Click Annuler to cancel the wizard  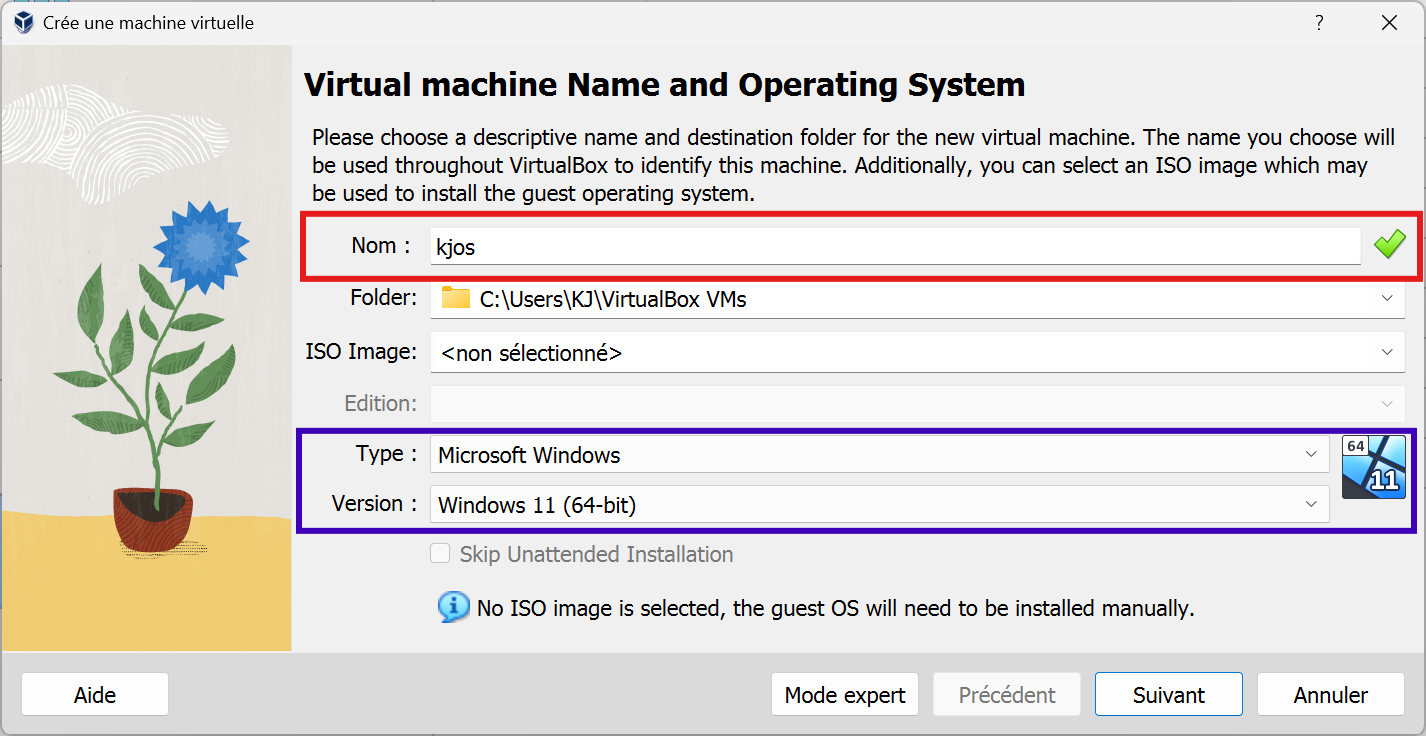point(1331,695)
